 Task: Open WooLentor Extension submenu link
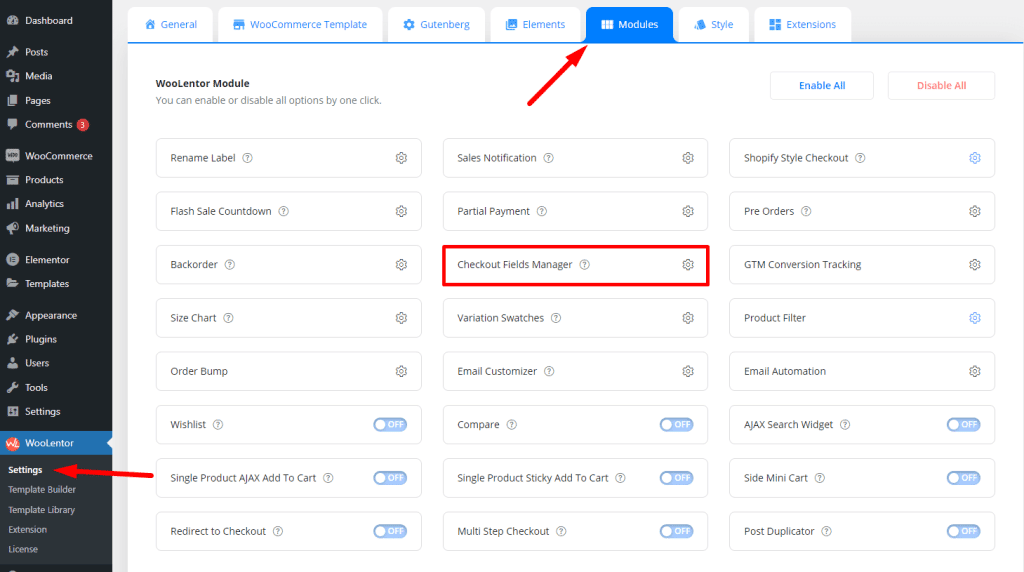click(27, 530)
